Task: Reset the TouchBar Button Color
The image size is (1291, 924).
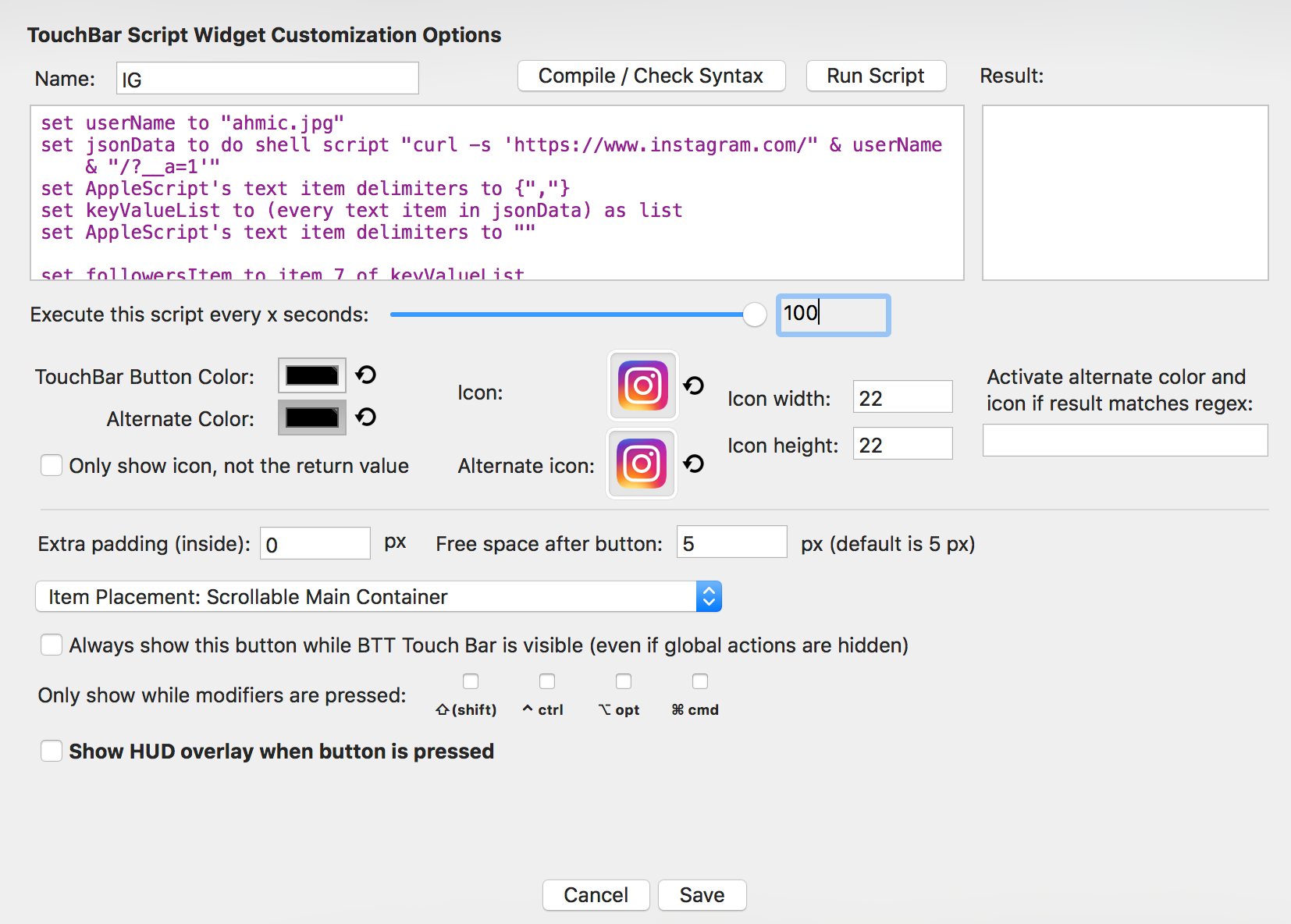Action: point(366,375)
